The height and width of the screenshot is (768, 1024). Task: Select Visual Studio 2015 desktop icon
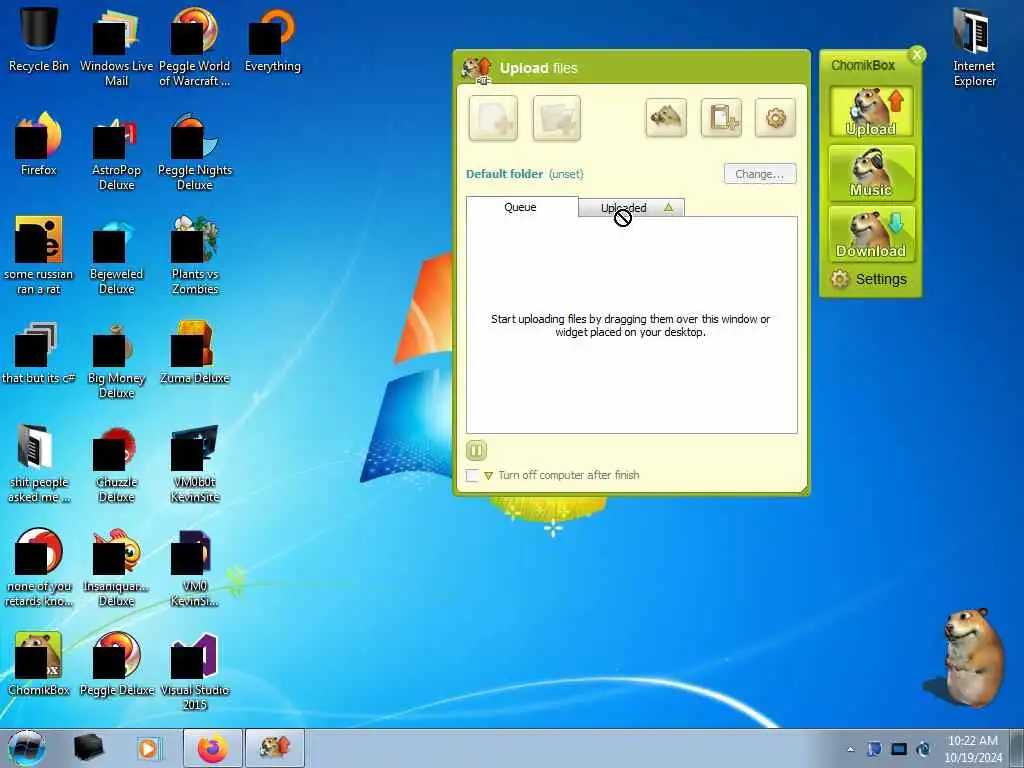(195, 671)
